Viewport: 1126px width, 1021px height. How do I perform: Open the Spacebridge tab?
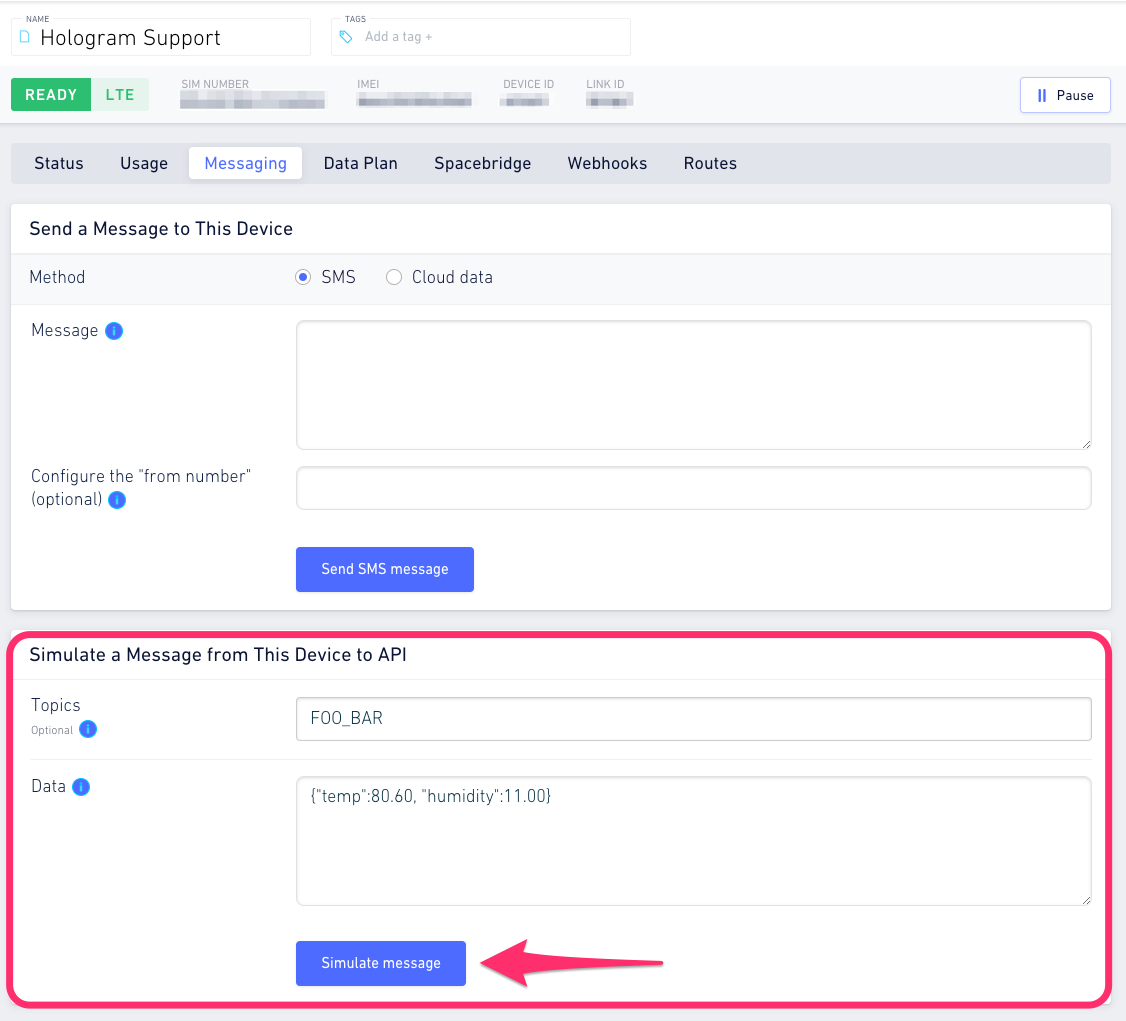[483, 164]
